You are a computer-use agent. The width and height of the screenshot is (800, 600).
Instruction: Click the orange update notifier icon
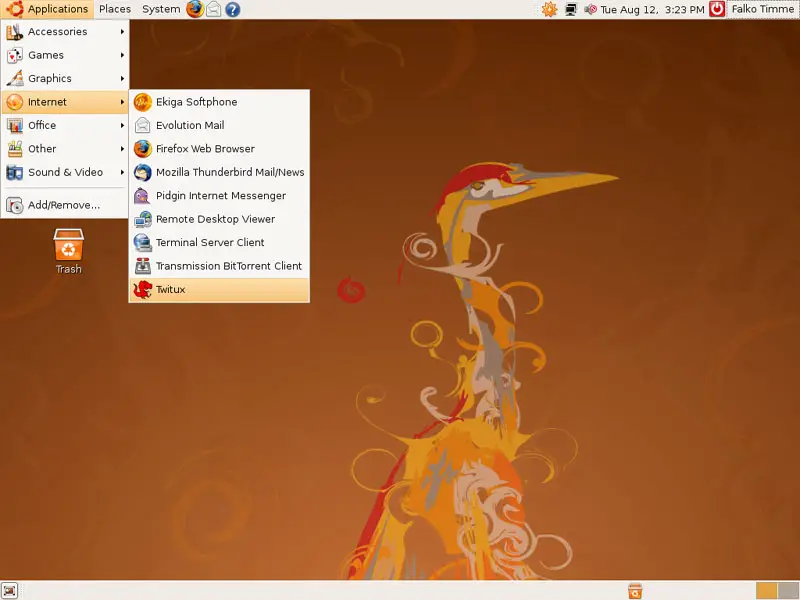click(x=549, y=9)
